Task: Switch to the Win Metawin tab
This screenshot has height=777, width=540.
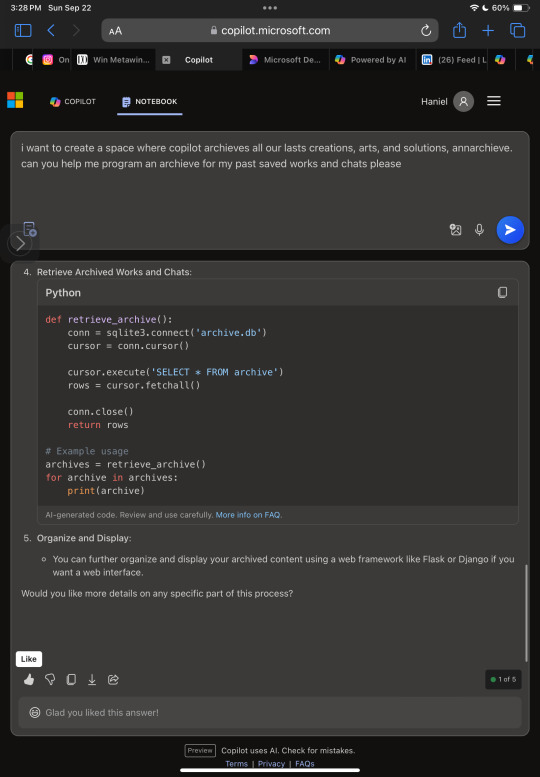Action: pyautogui.click(x=113, y=60)
